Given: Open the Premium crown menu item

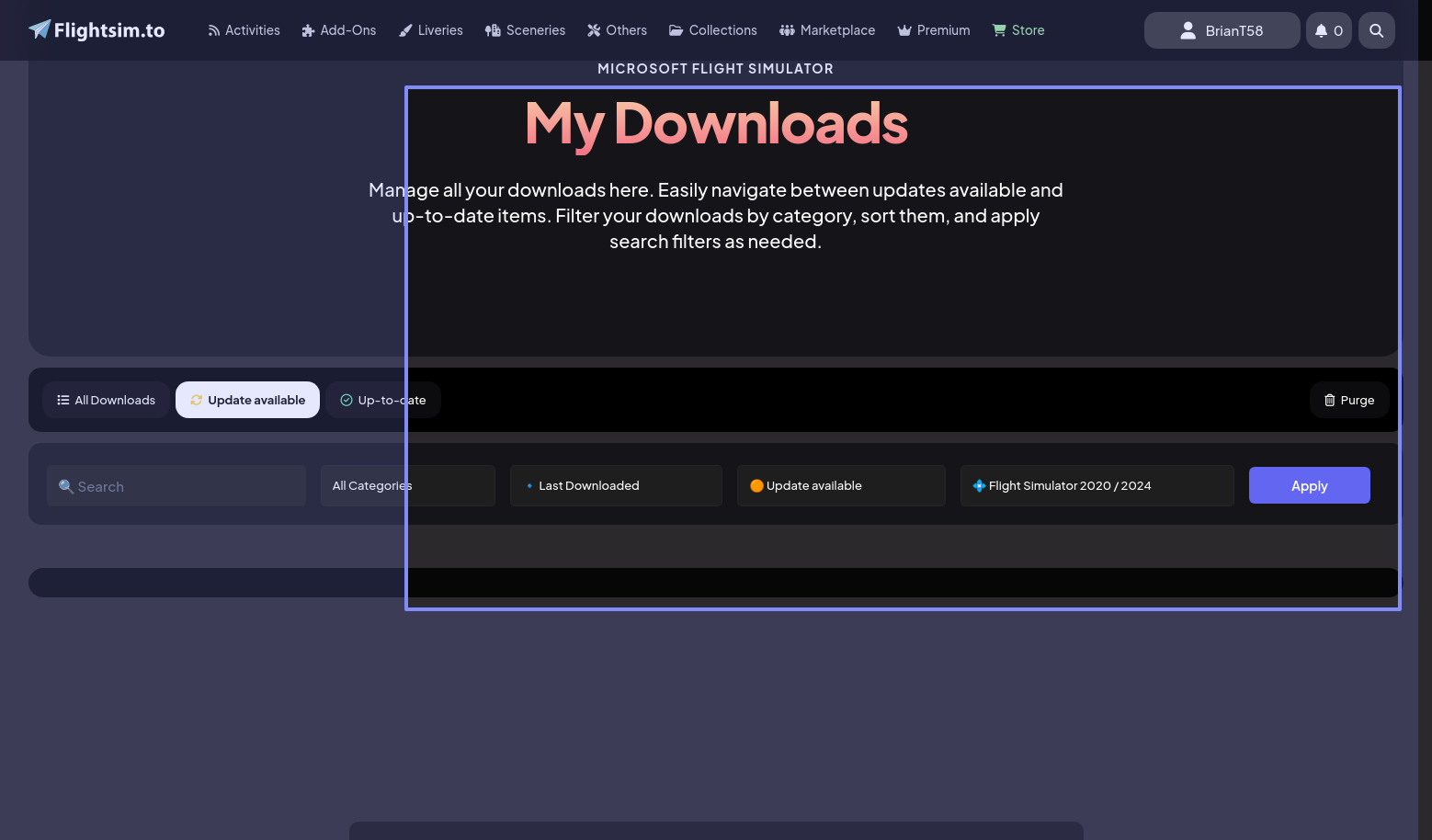Looking at the screenshot, I should tap(934, 30).
